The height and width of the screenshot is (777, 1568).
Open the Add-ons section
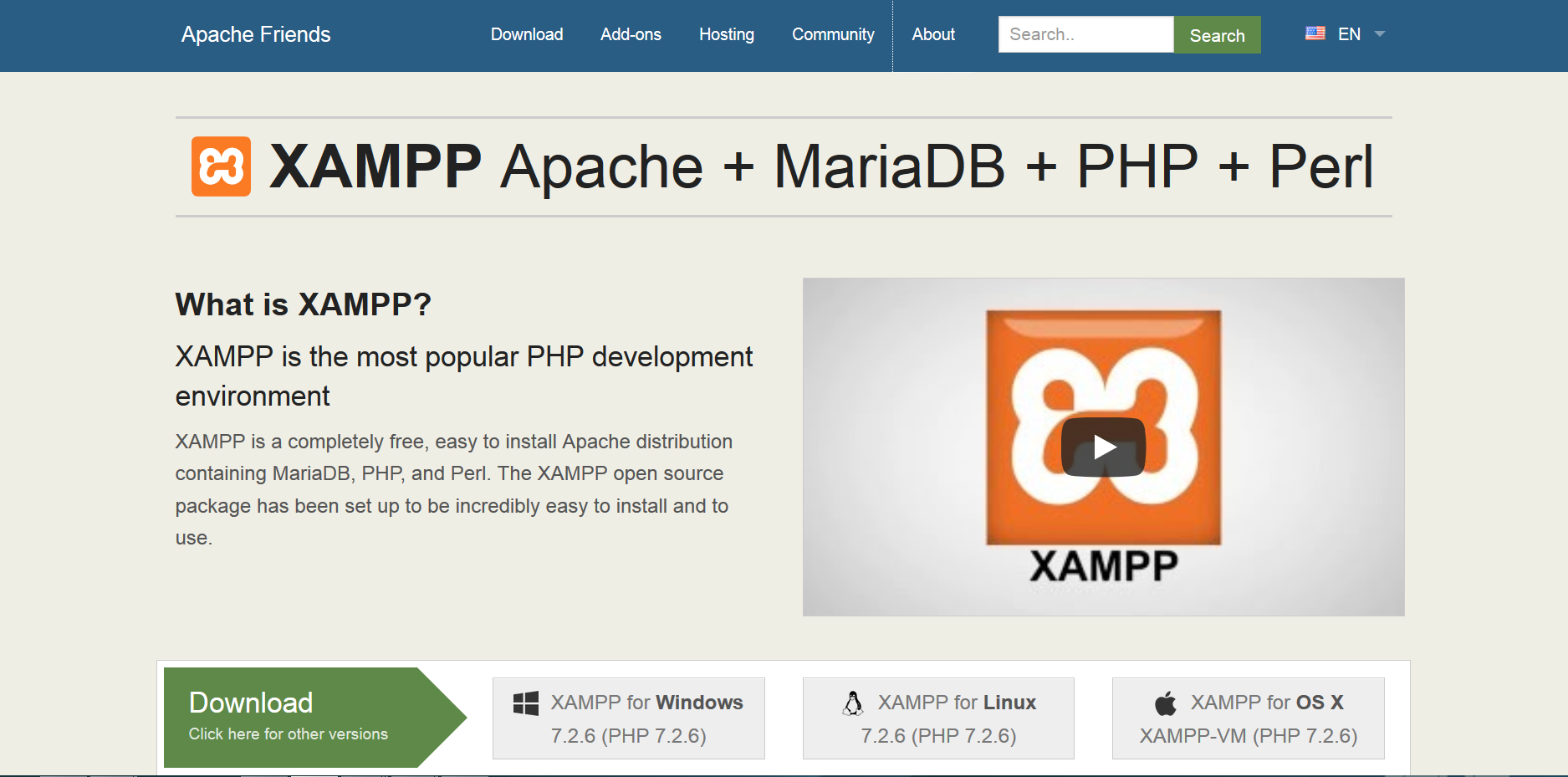(630, 34)
